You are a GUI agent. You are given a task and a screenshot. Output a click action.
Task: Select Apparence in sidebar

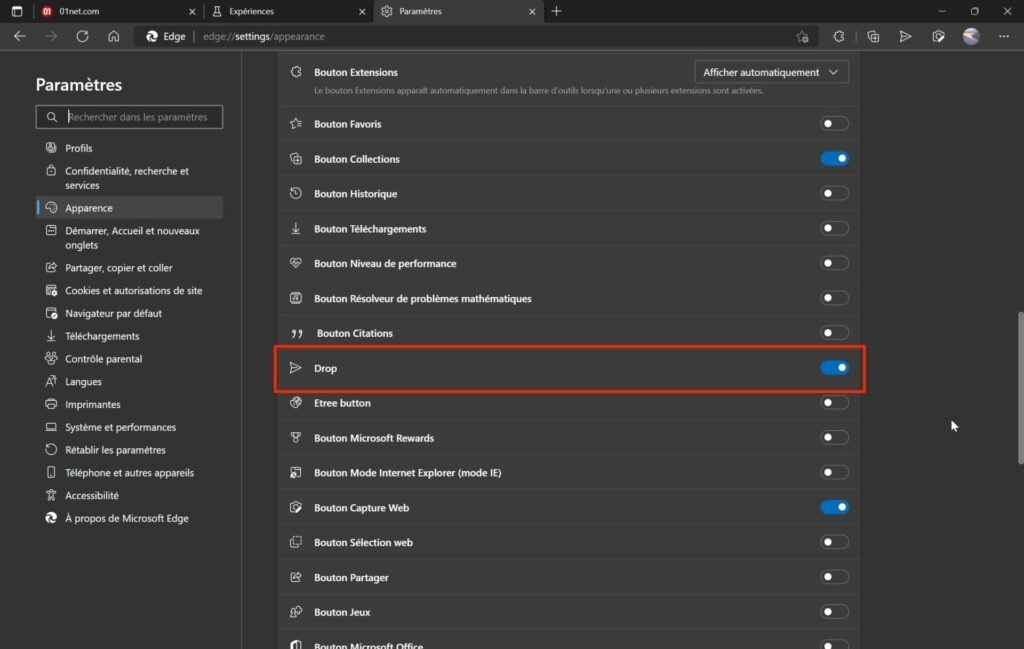click(129, 208)
